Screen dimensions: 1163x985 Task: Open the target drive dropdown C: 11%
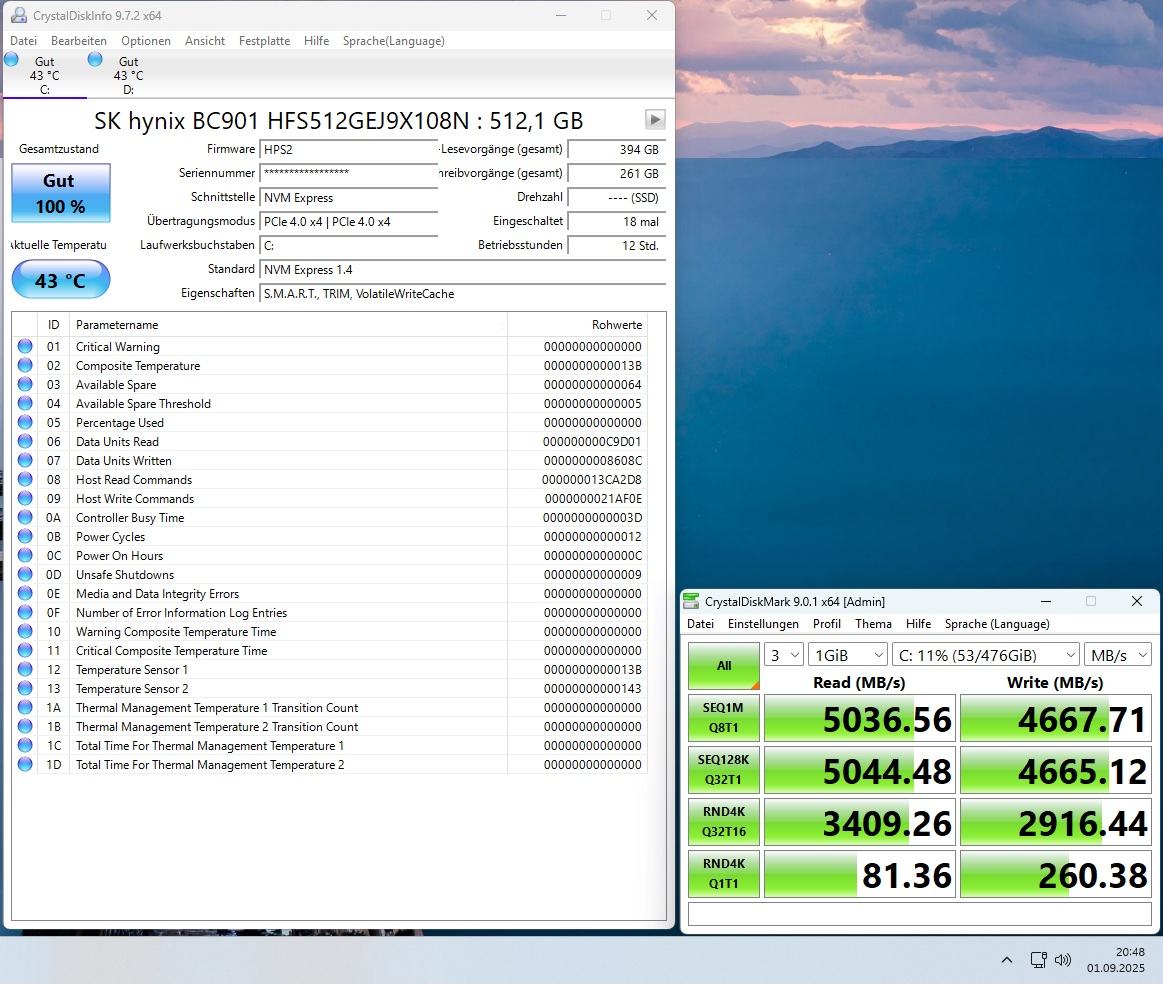point(986,655)
